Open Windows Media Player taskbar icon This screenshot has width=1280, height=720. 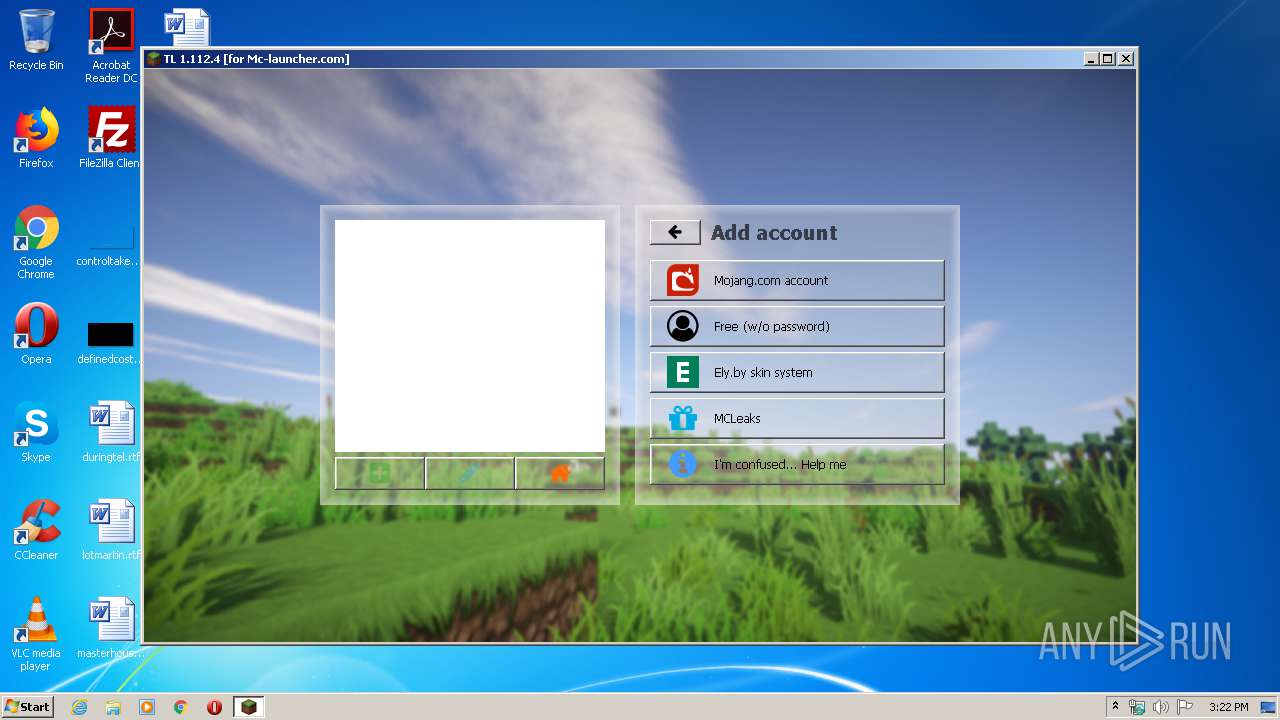[x=147, y=707]
